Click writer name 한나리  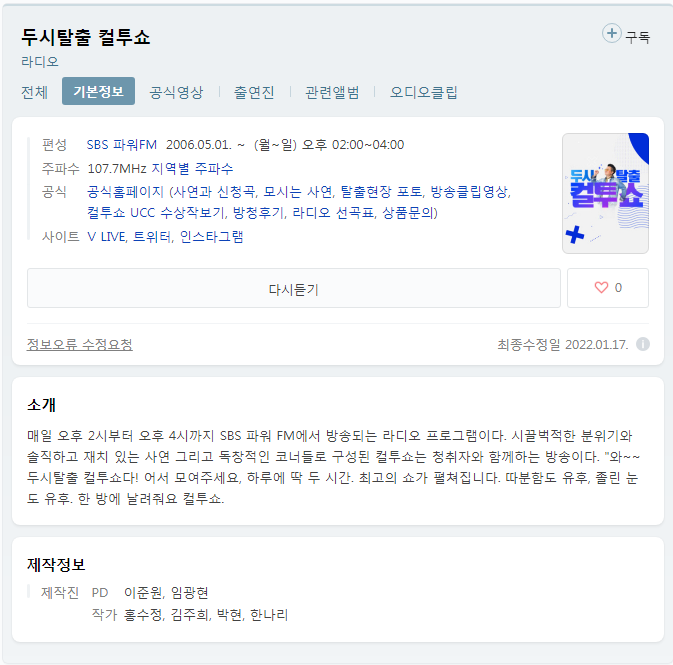269,615
